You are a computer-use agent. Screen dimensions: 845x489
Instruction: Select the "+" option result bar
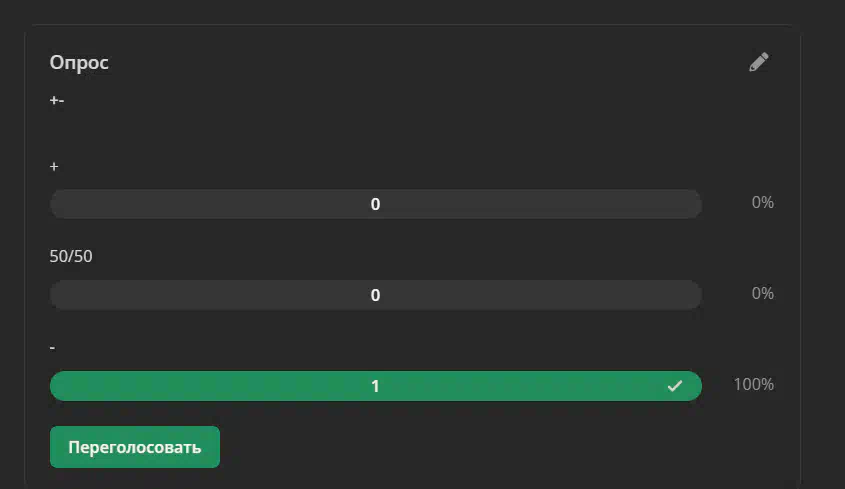click(x=376, y=204)
